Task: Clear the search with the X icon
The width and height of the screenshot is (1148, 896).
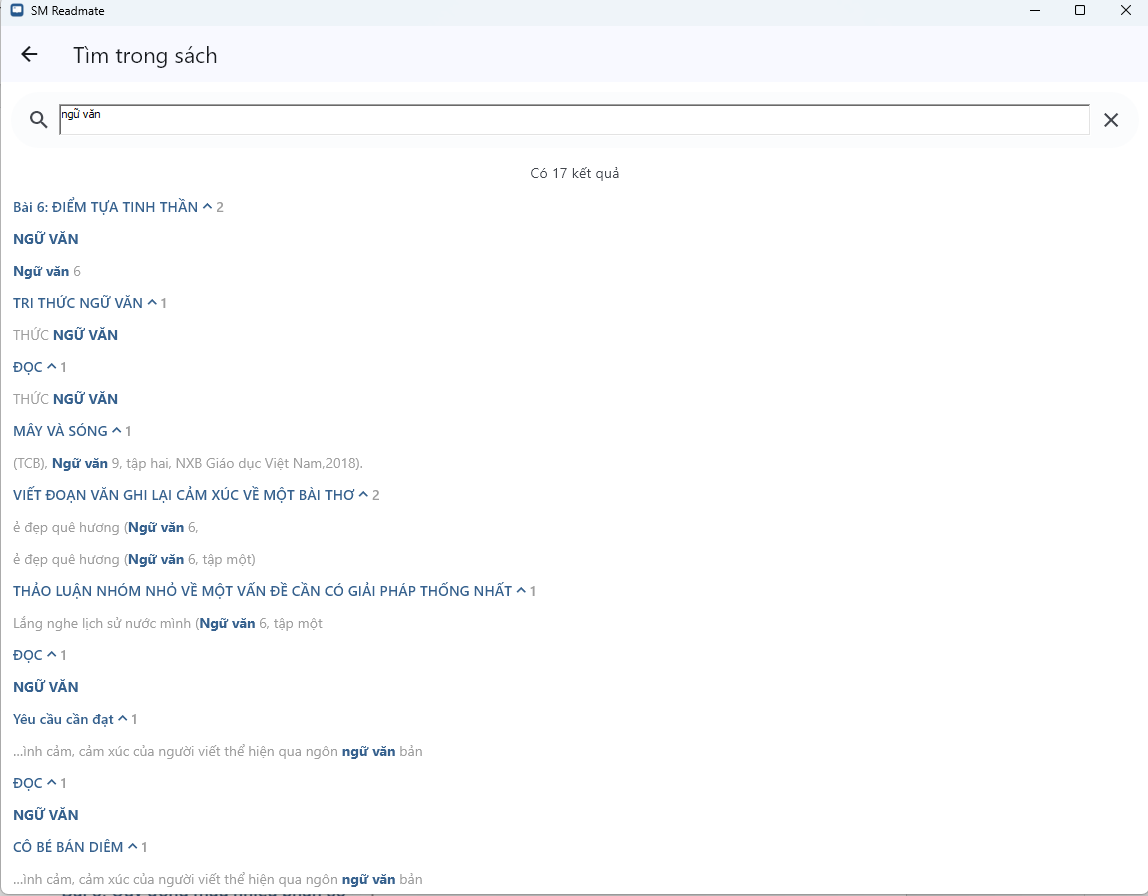Action: point(1110,120)
